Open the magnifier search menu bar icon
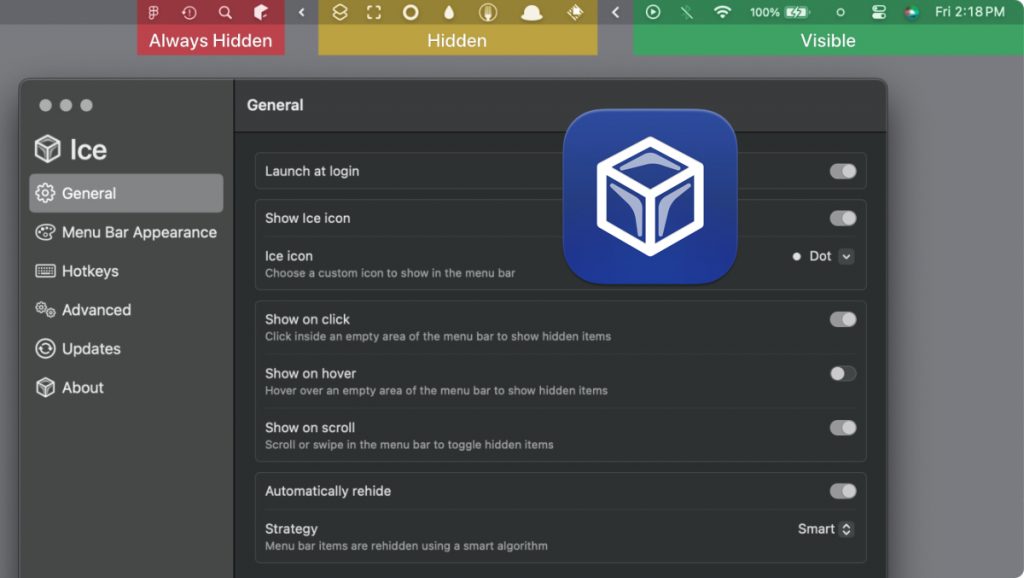Viewport: 1024px width, 578px height. (225, 13)
